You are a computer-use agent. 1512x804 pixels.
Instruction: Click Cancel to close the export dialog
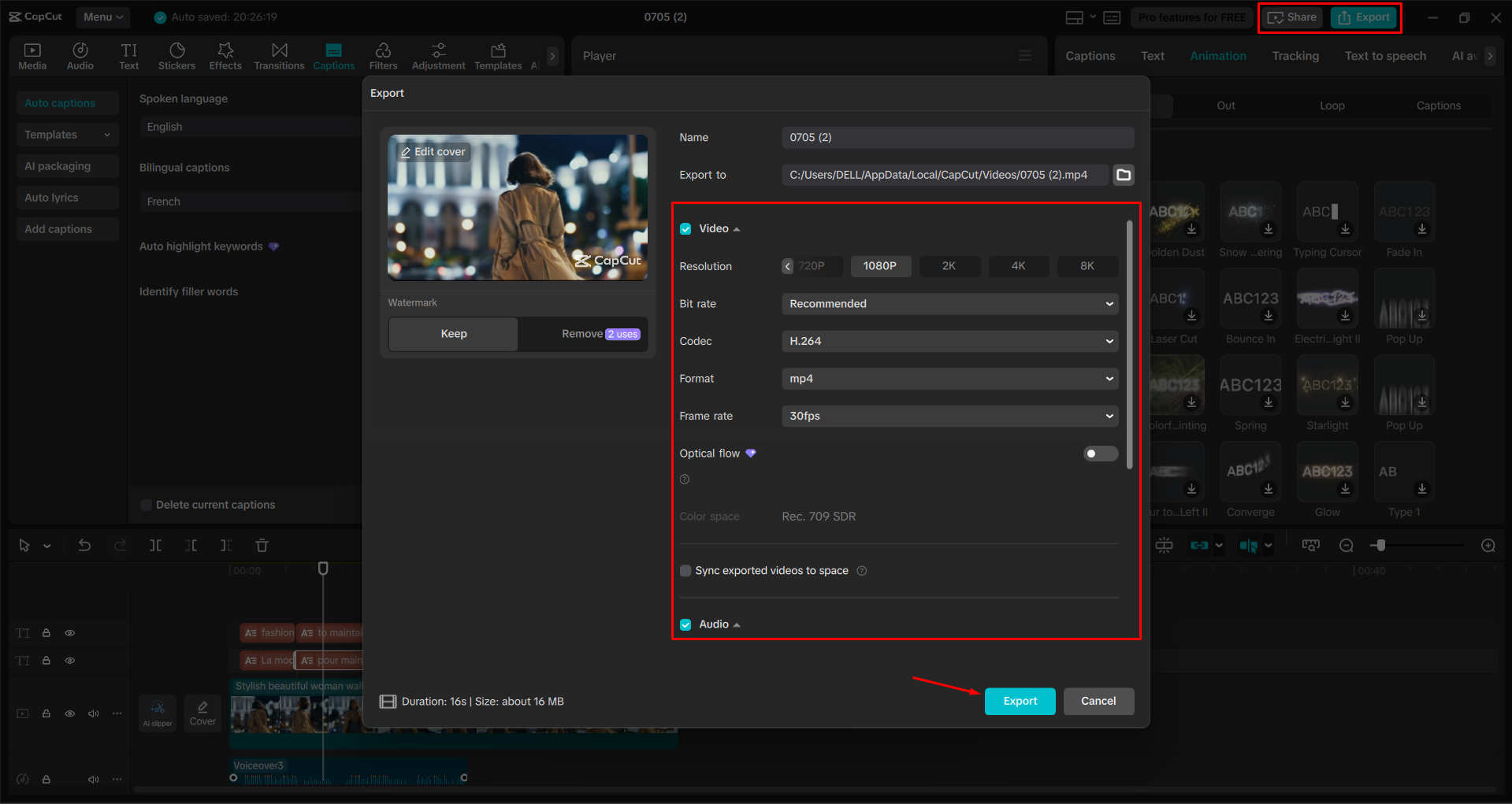click(1098, 701)
